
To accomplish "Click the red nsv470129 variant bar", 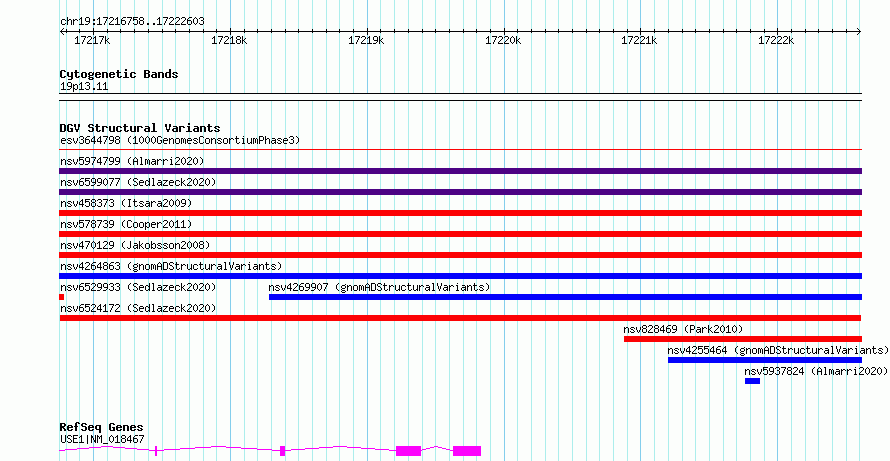I will [x=460, y=255].
